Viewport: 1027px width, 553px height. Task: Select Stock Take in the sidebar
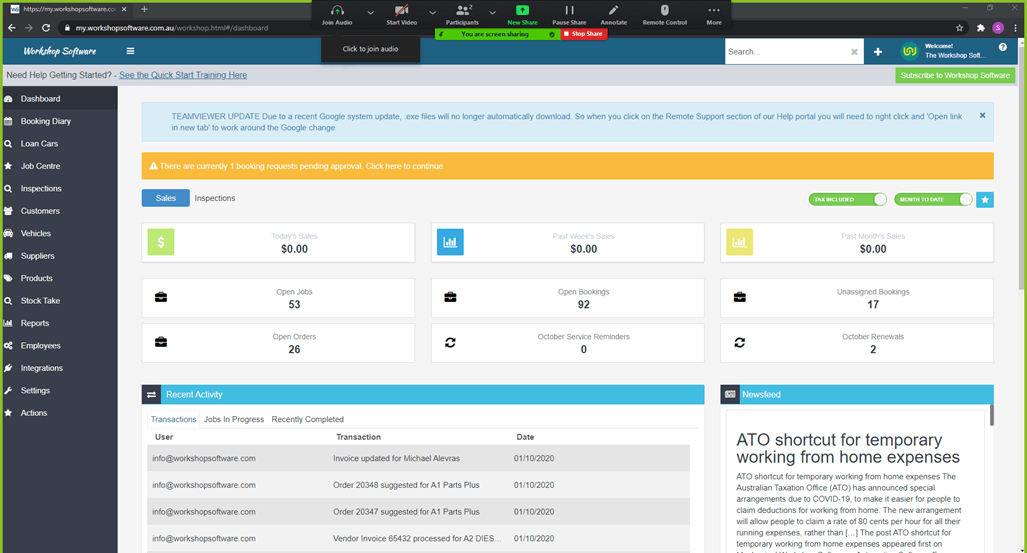click(60, 301)
